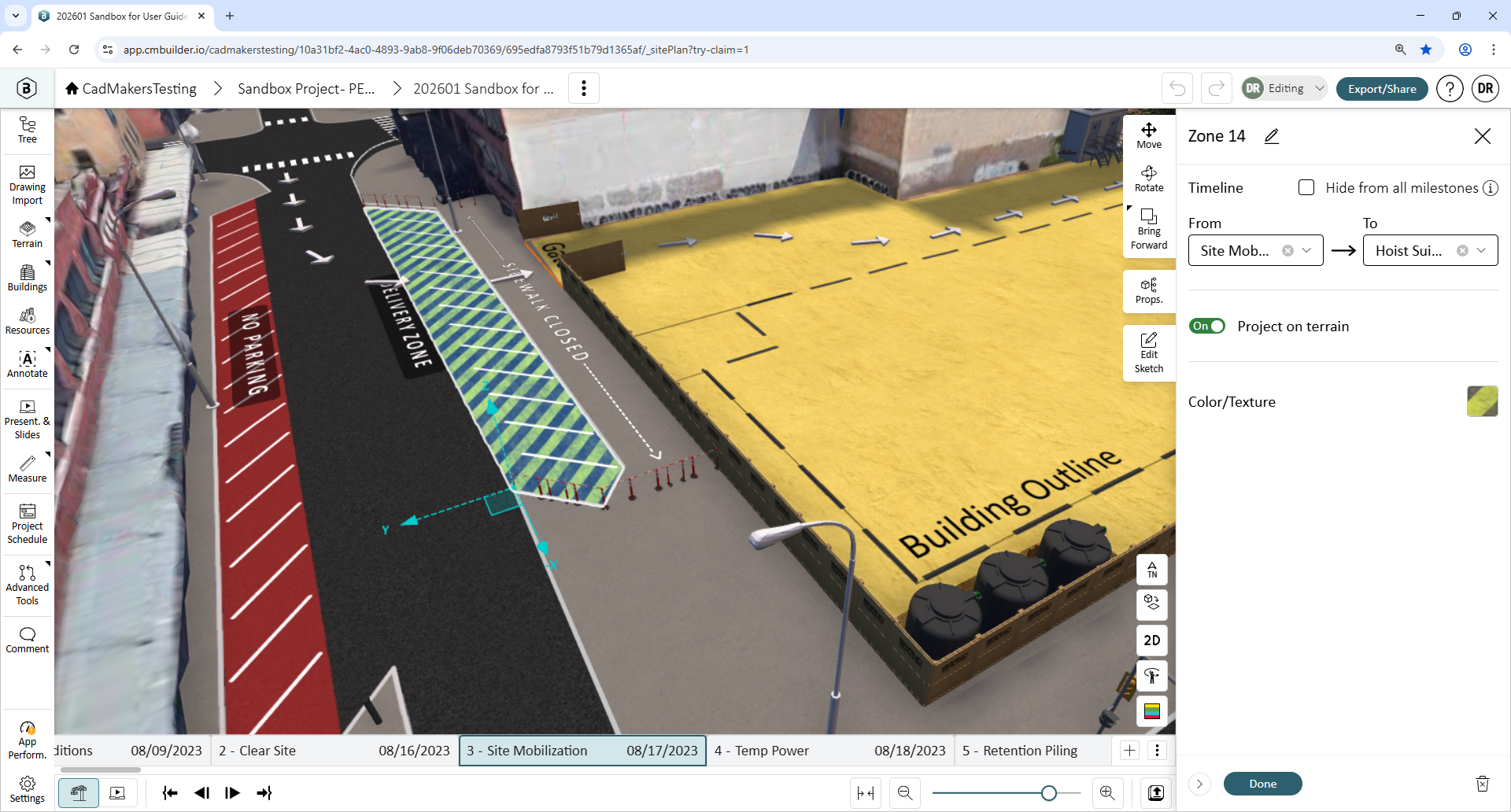Open milestone options three-dot menu

1157,751
